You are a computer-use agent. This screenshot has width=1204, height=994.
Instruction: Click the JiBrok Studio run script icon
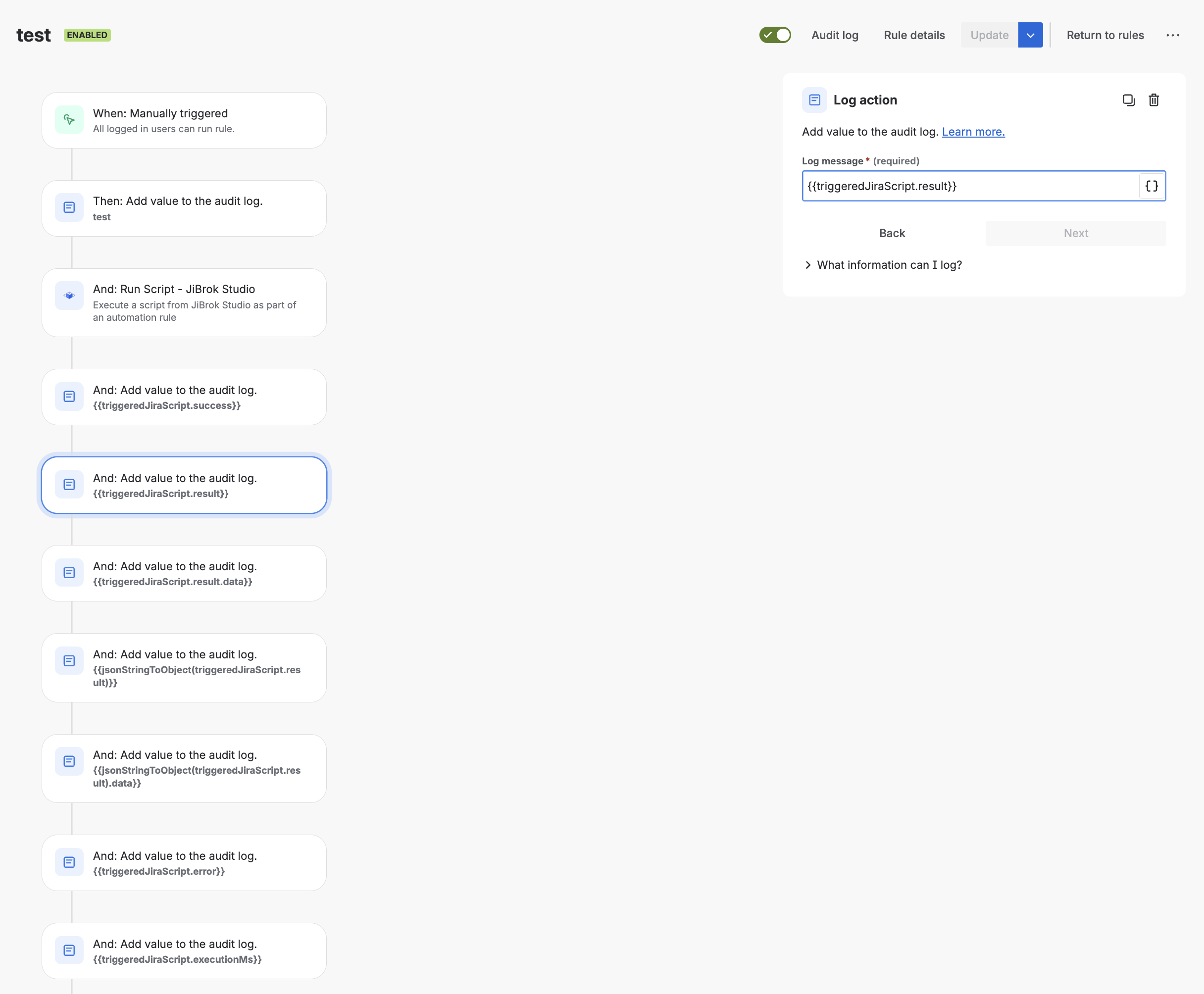(69, 296)
